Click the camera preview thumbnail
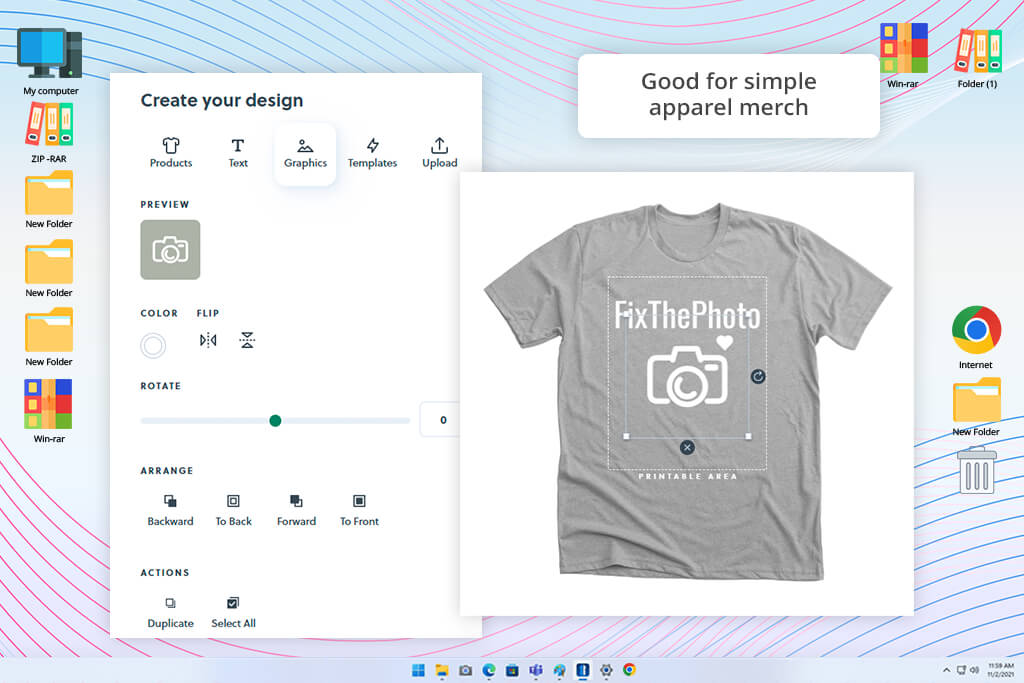This screenshot has height=683, width=1024. pyautogui.click(x=170, y=249)
